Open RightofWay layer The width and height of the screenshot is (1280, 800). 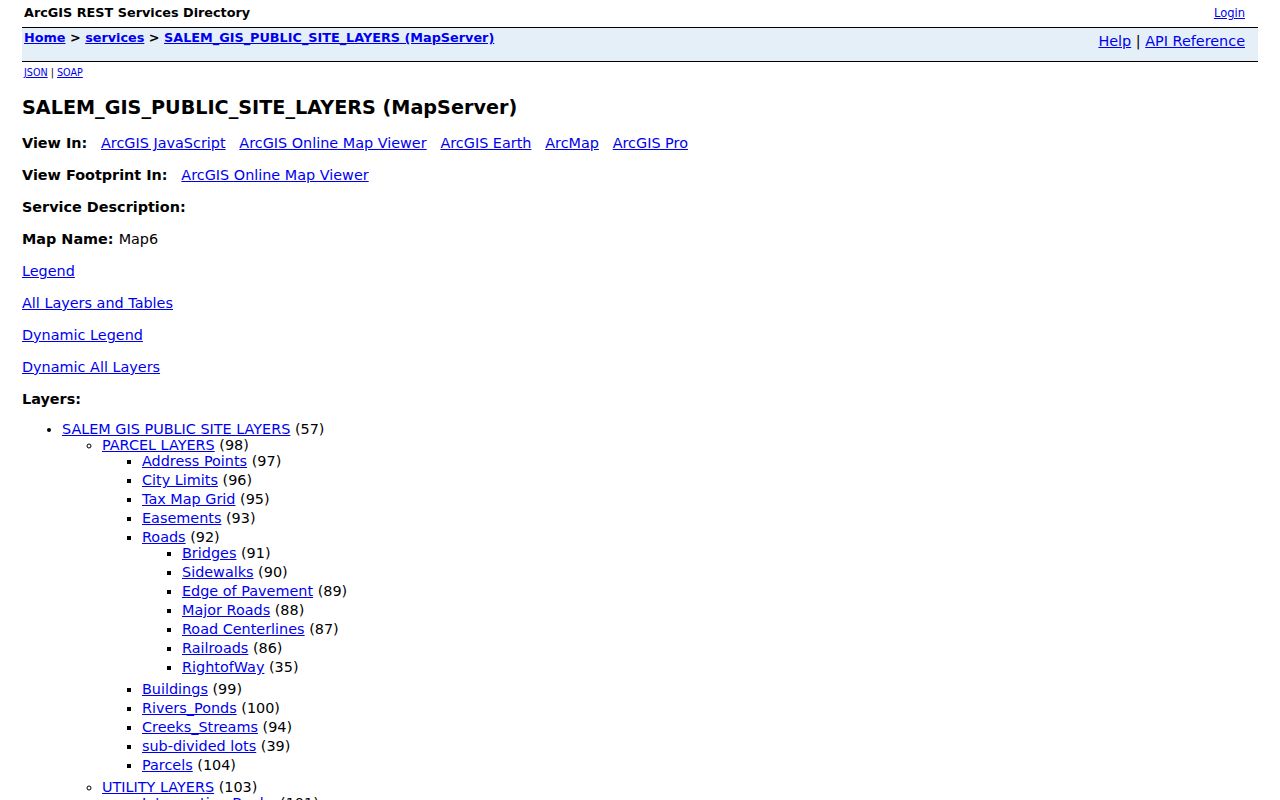point(223,667)
